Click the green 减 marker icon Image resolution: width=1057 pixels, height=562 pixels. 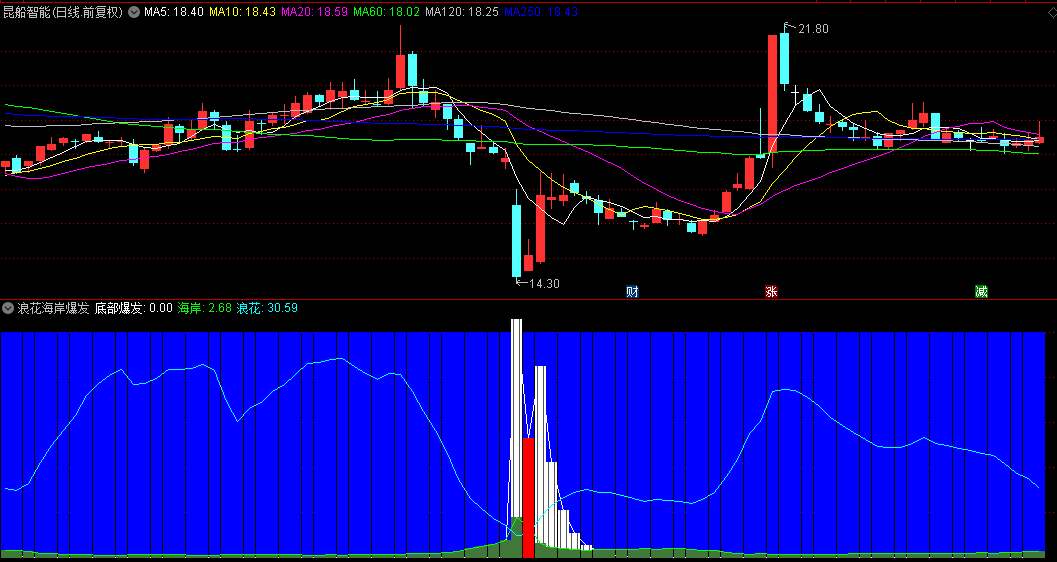tap(981, 292)
